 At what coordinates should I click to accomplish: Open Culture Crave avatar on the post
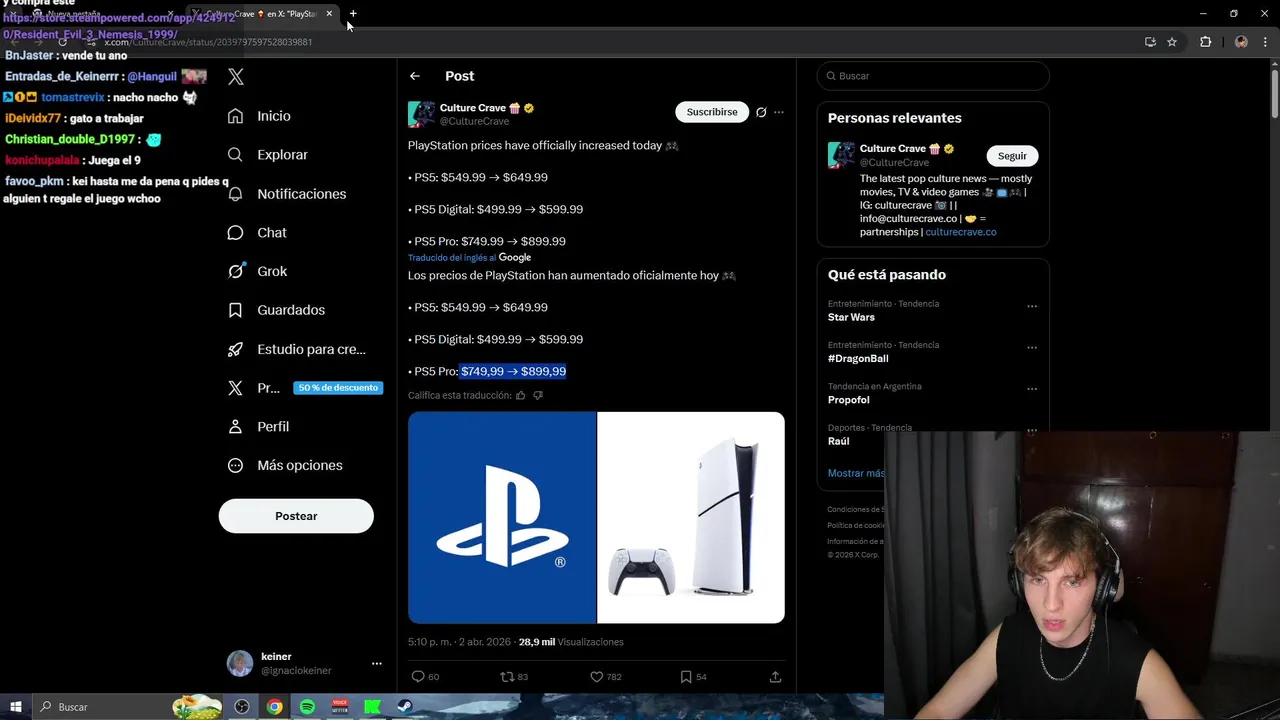click(x=421, y=114)
